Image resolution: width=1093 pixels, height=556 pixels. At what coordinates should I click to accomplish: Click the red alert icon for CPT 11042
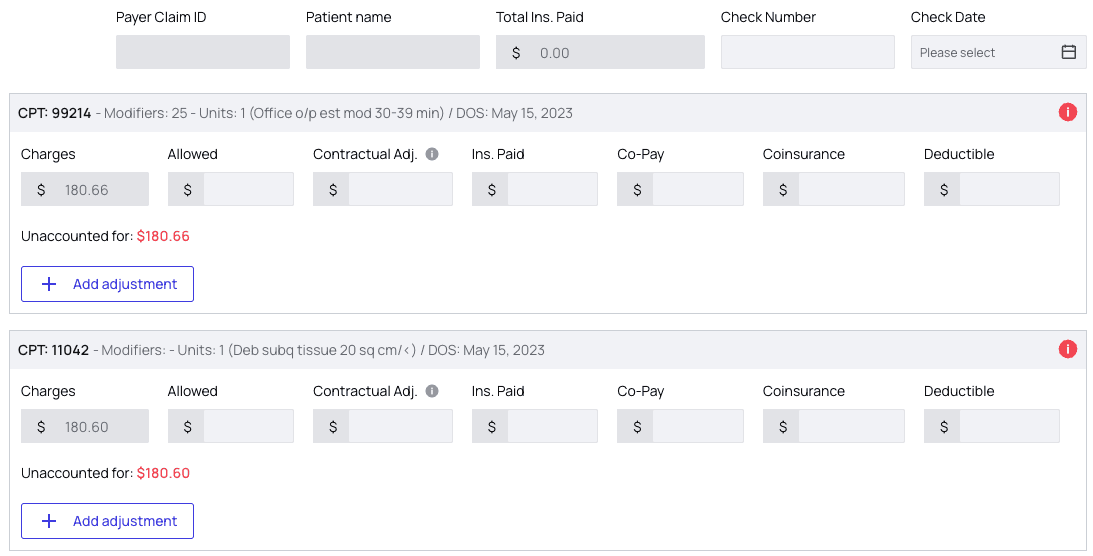point(1067,349)
